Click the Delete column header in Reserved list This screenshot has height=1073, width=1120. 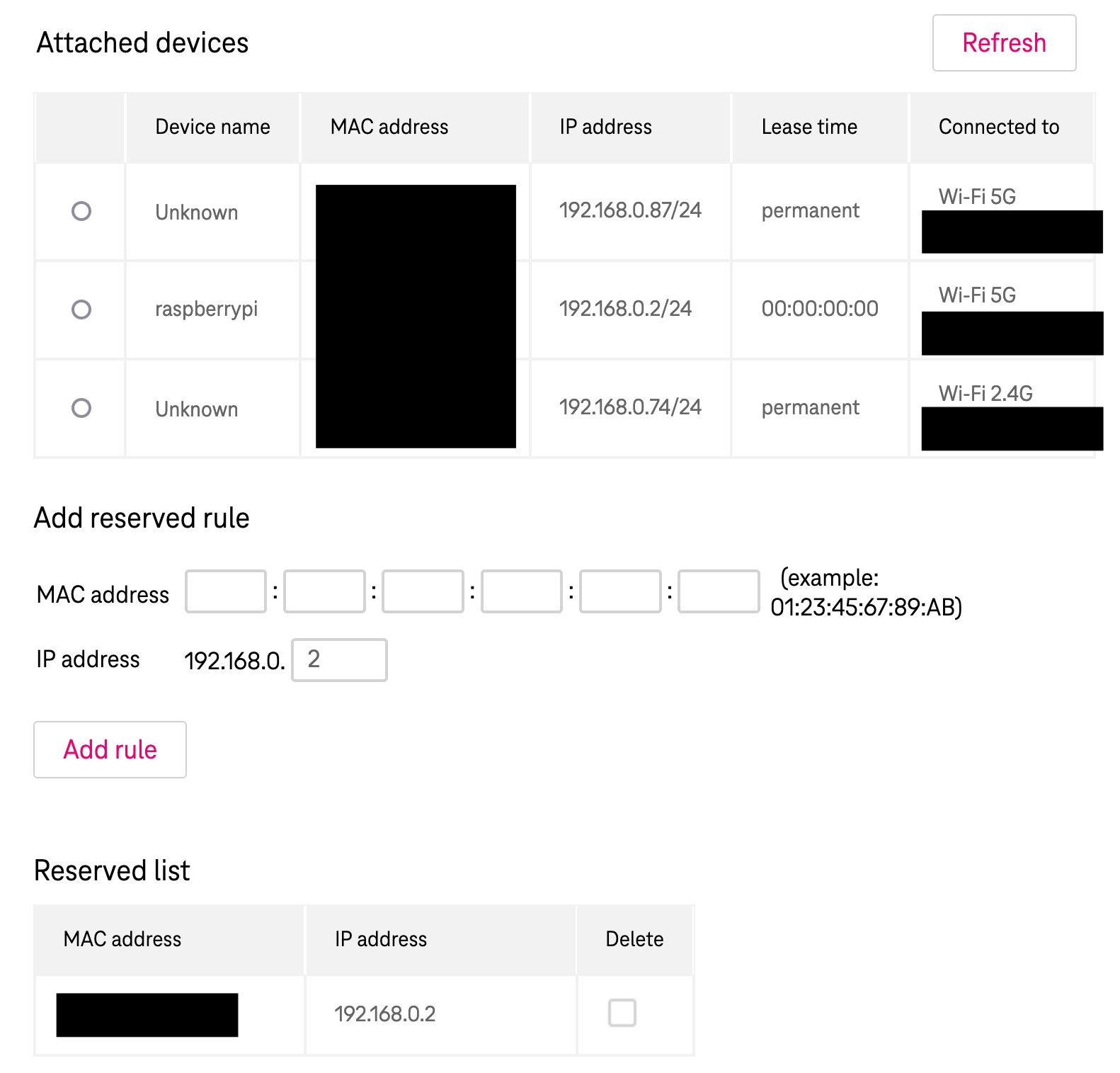tap(634, 939)
